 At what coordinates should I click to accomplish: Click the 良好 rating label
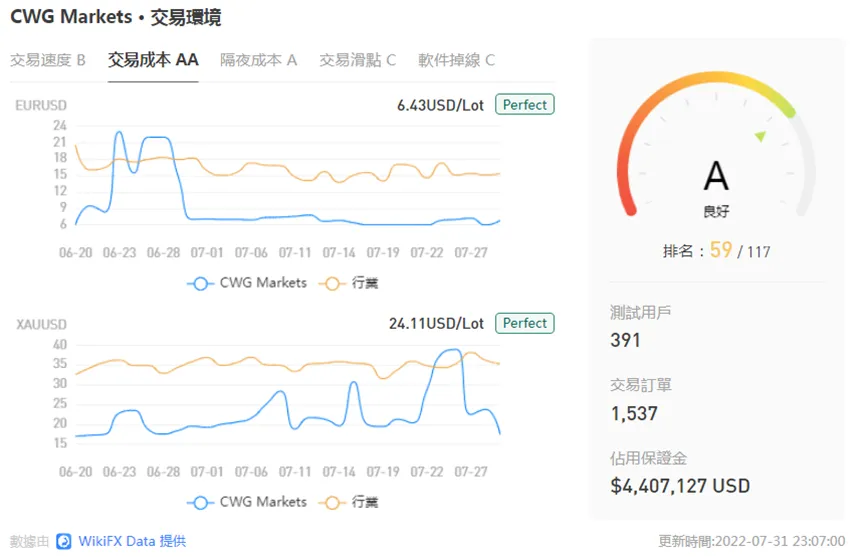pos(716,211)
